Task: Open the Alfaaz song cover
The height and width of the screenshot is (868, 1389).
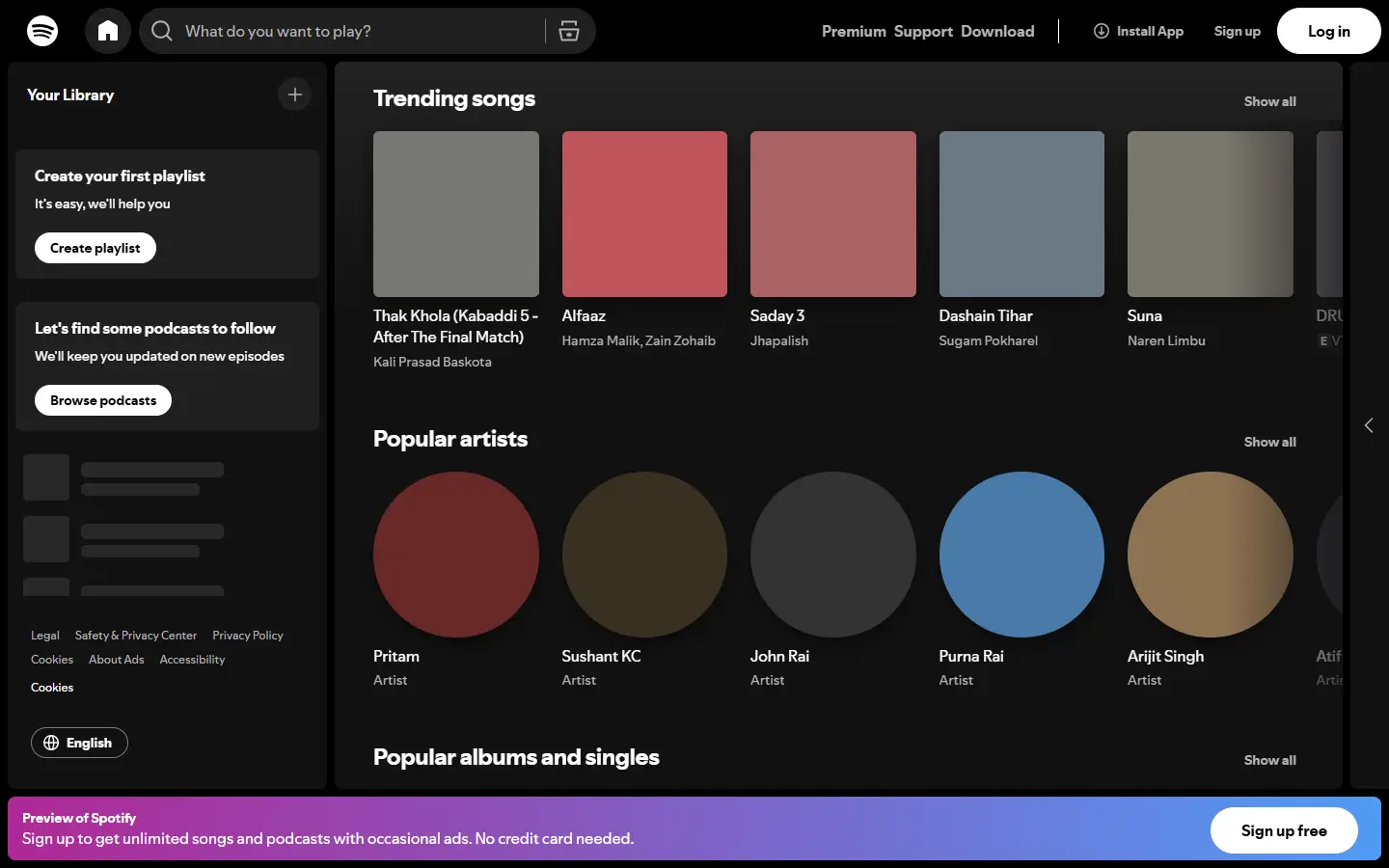Action: 644,214
